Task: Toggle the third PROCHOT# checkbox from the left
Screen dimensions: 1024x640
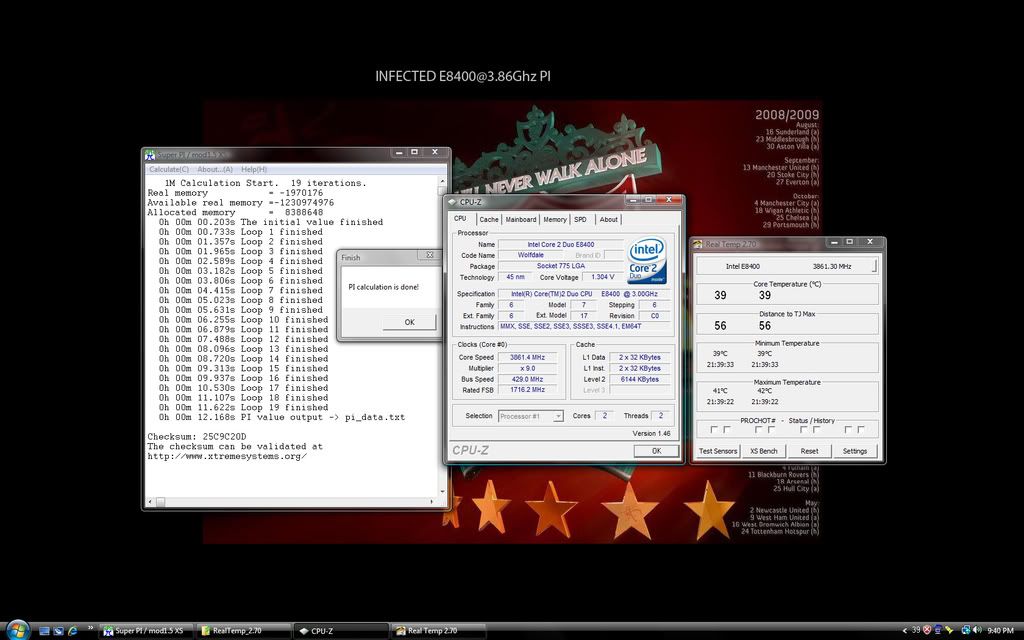Action: [x=759, y=430]
